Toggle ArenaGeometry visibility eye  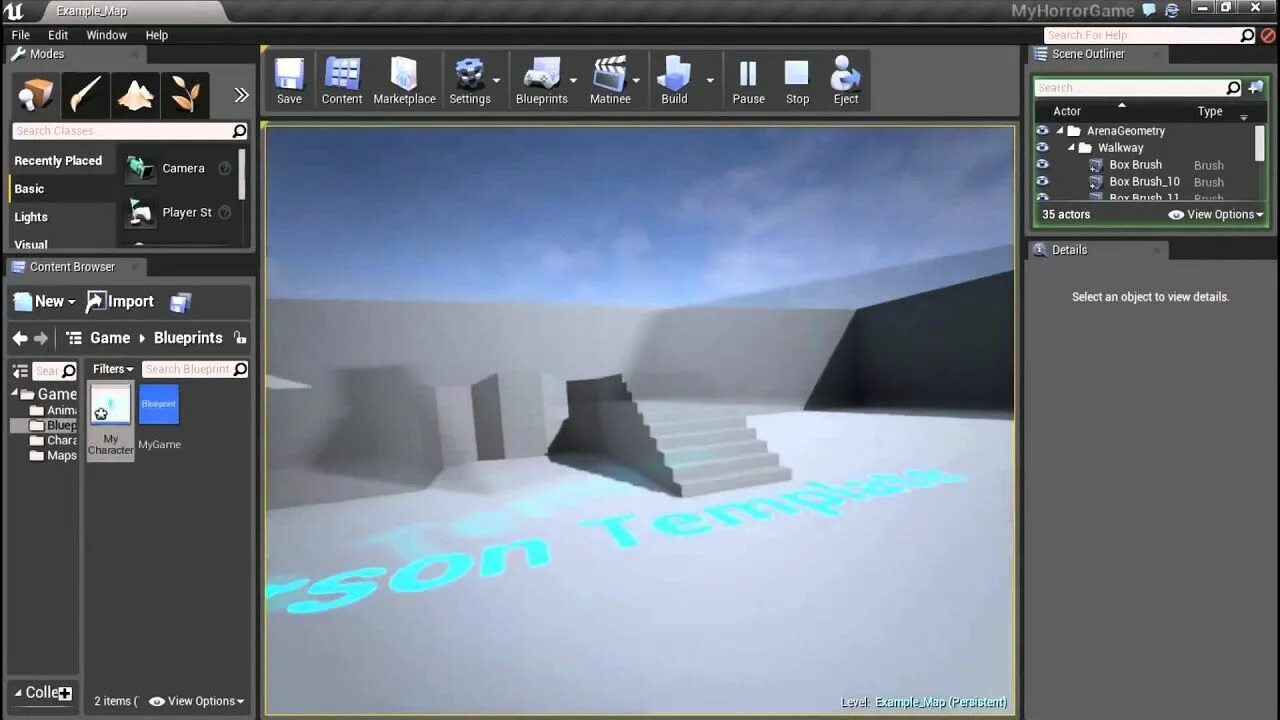pyautogui.click(x=1042, y=131)
